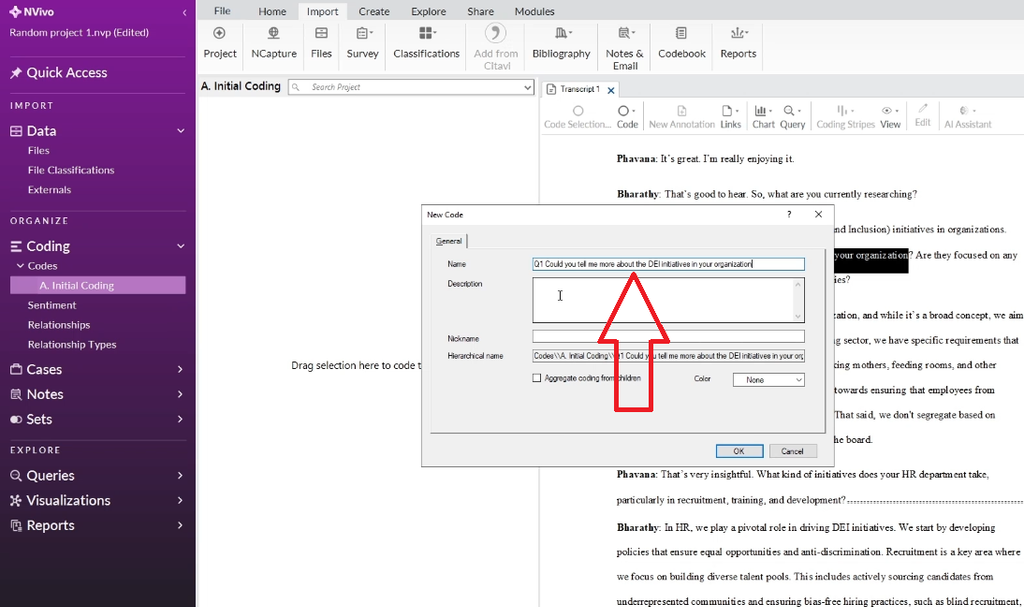The height and width of the screenshot is (607, 1024).
Task: Click the Name field in New Code dialog
Action: [x=668, y=264]
